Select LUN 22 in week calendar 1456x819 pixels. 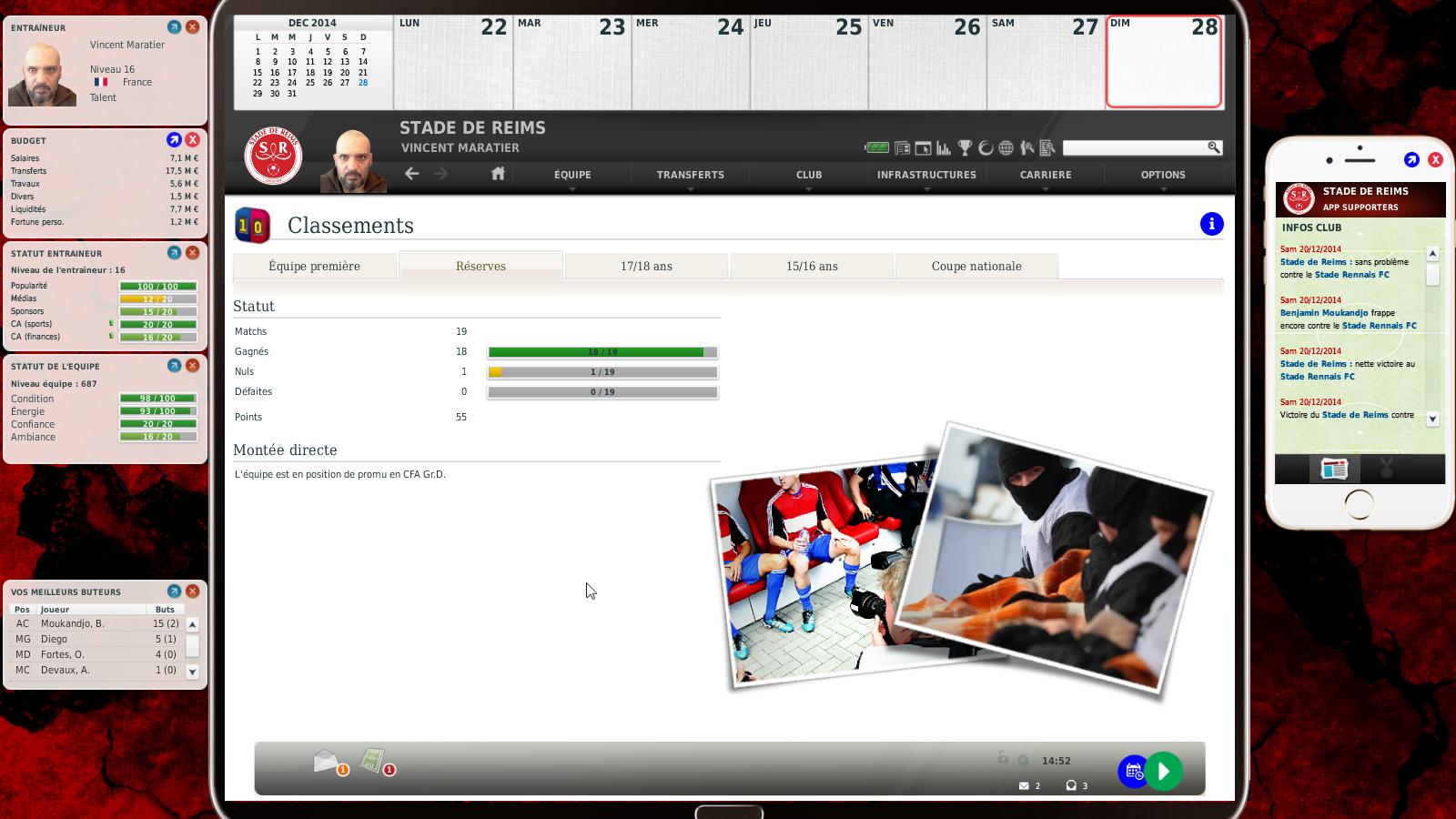453,62
